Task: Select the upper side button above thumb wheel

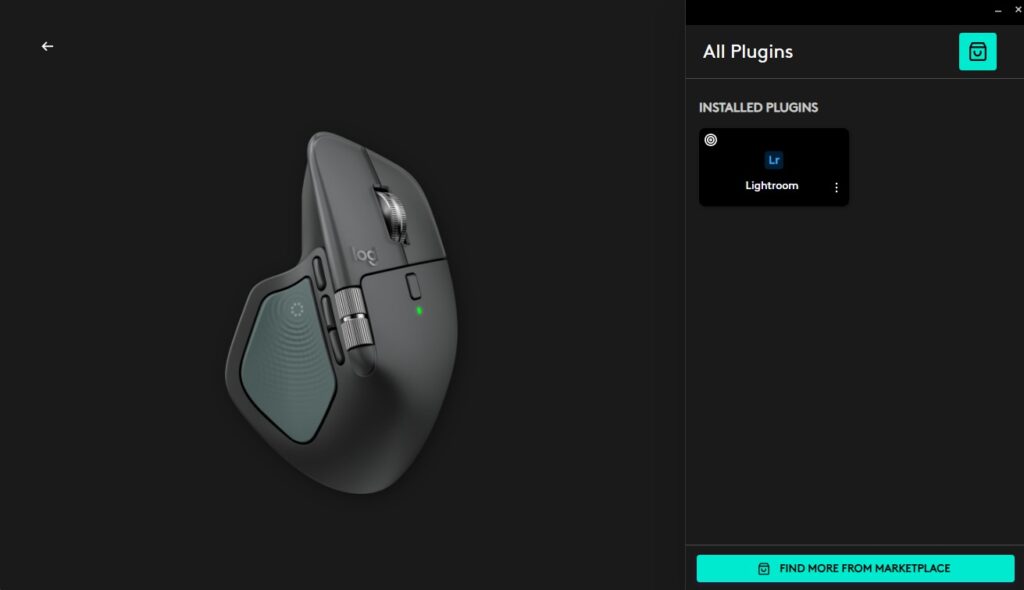Action: (319, 272)
